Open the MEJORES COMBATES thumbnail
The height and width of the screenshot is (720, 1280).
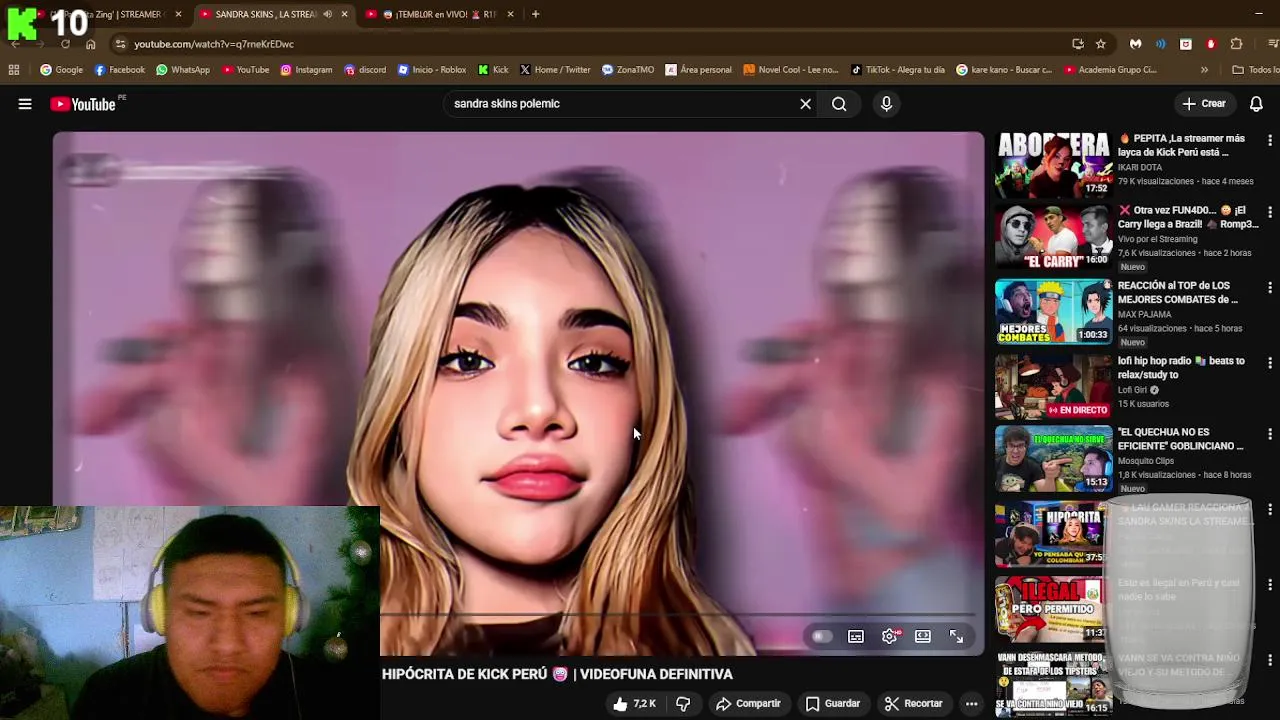[x=1053, y=312]
